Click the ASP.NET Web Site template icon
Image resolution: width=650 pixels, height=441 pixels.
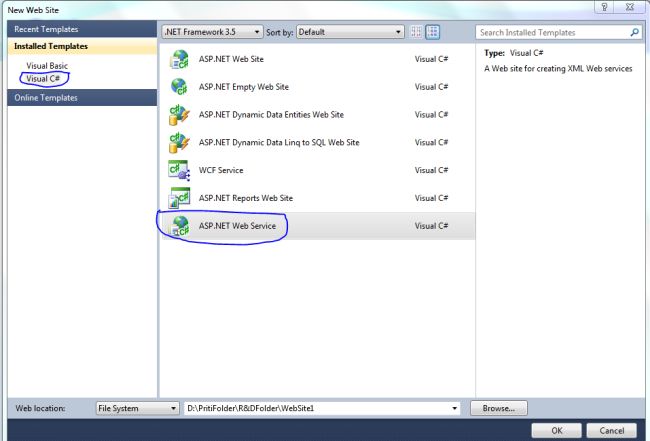(x=179, y=59)
